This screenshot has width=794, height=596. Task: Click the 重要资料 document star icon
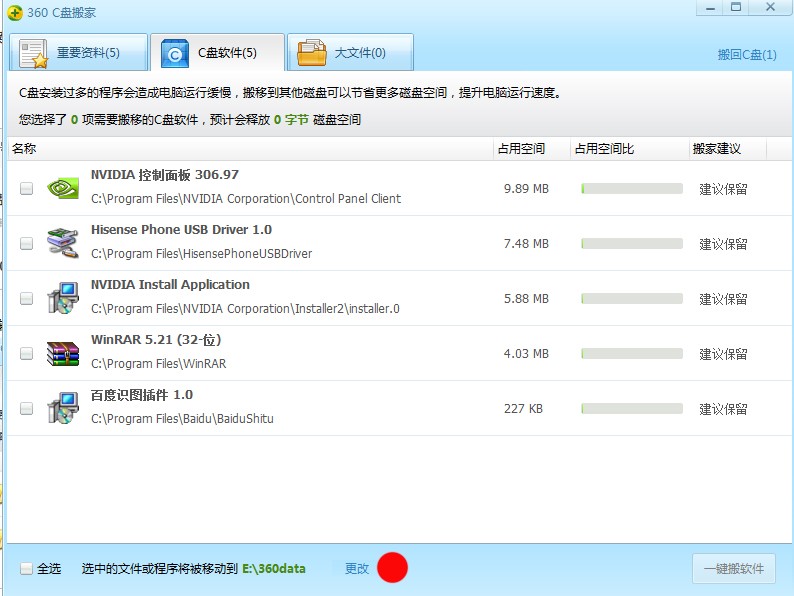point(33,53)
